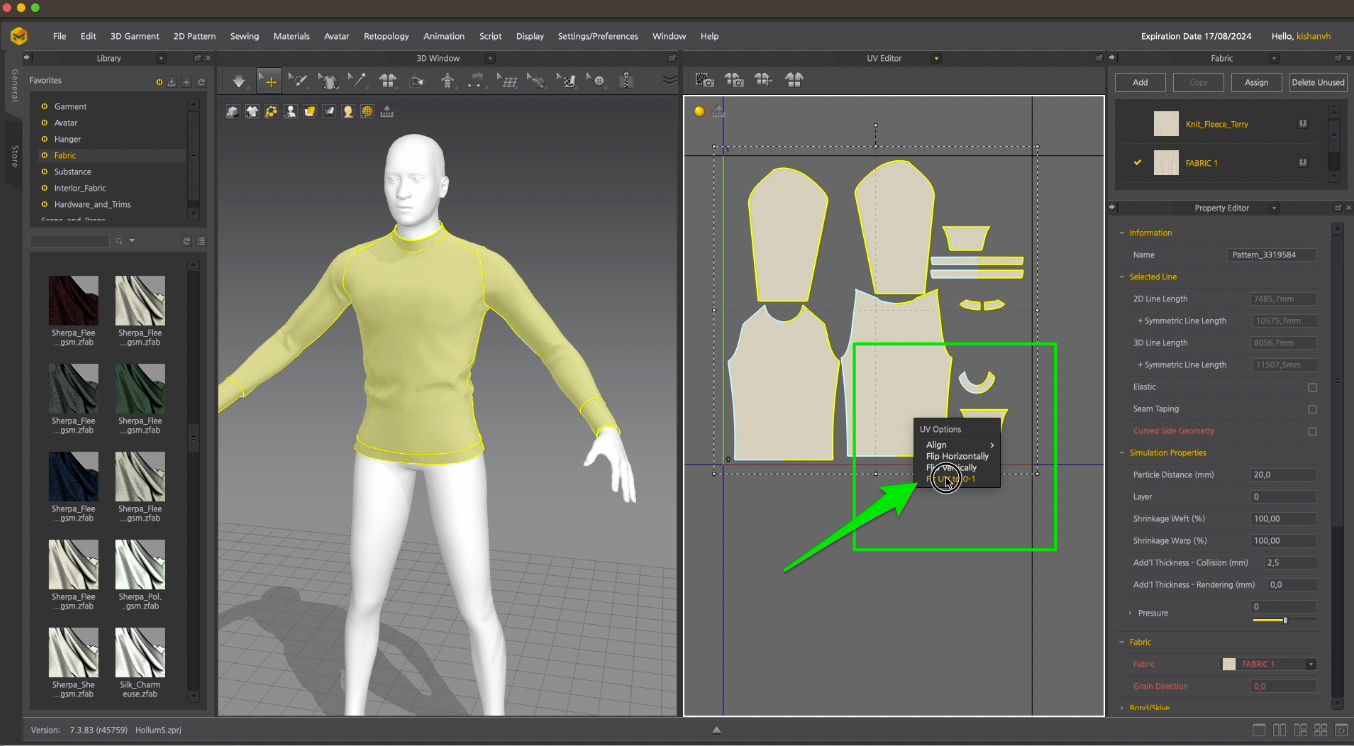Open the Settings/Preferences menu
The image size is (1354, 746).
pos(598,36)
